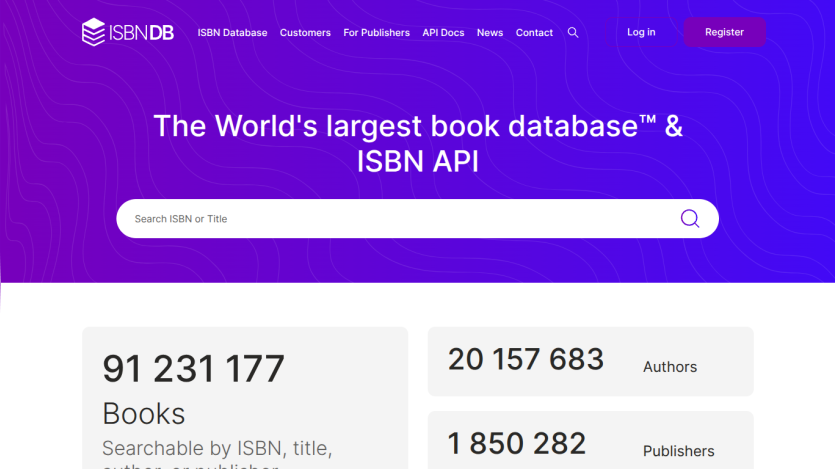Viewport: 835px width, 469px height.
Task: Click the World's largest book database headline
Action: [x=418, y=144]
